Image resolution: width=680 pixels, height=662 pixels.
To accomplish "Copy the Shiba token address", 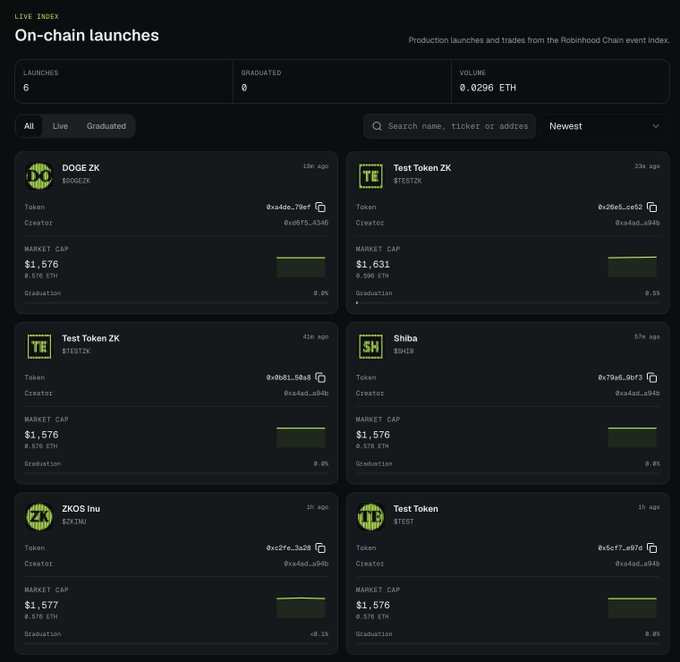I will 652,378.
